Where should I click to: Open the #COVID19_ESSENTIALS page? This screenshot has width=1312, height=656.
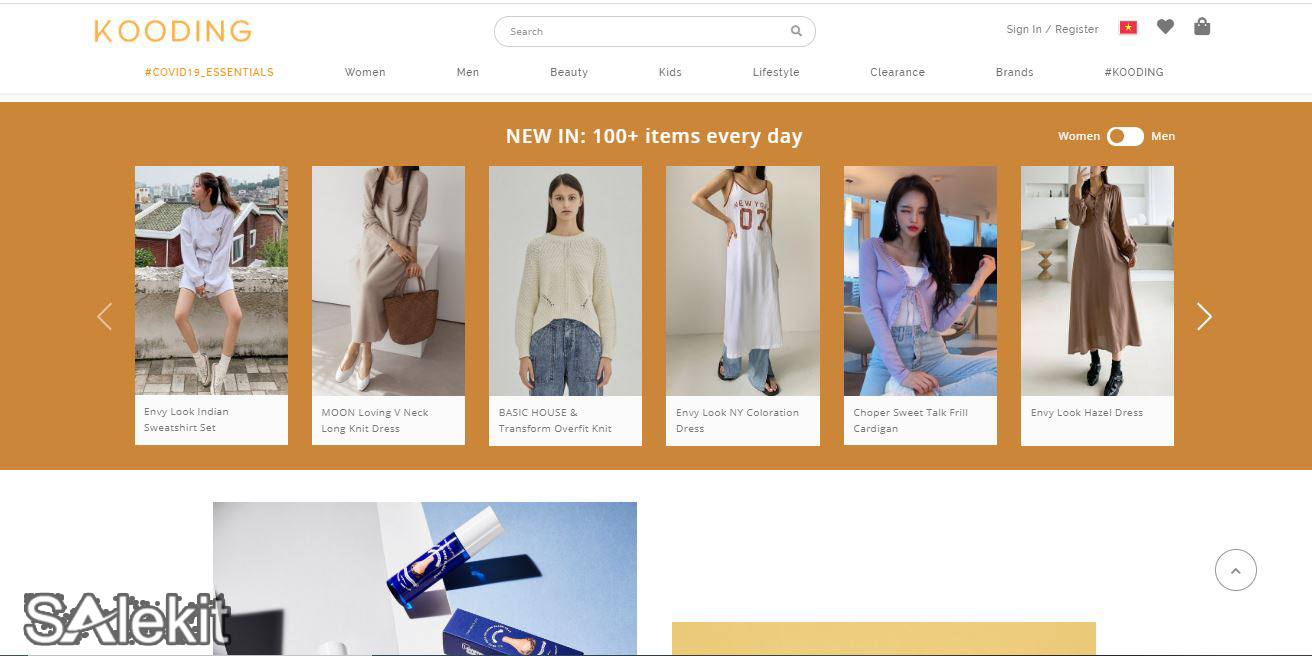(x=209, y=72)
